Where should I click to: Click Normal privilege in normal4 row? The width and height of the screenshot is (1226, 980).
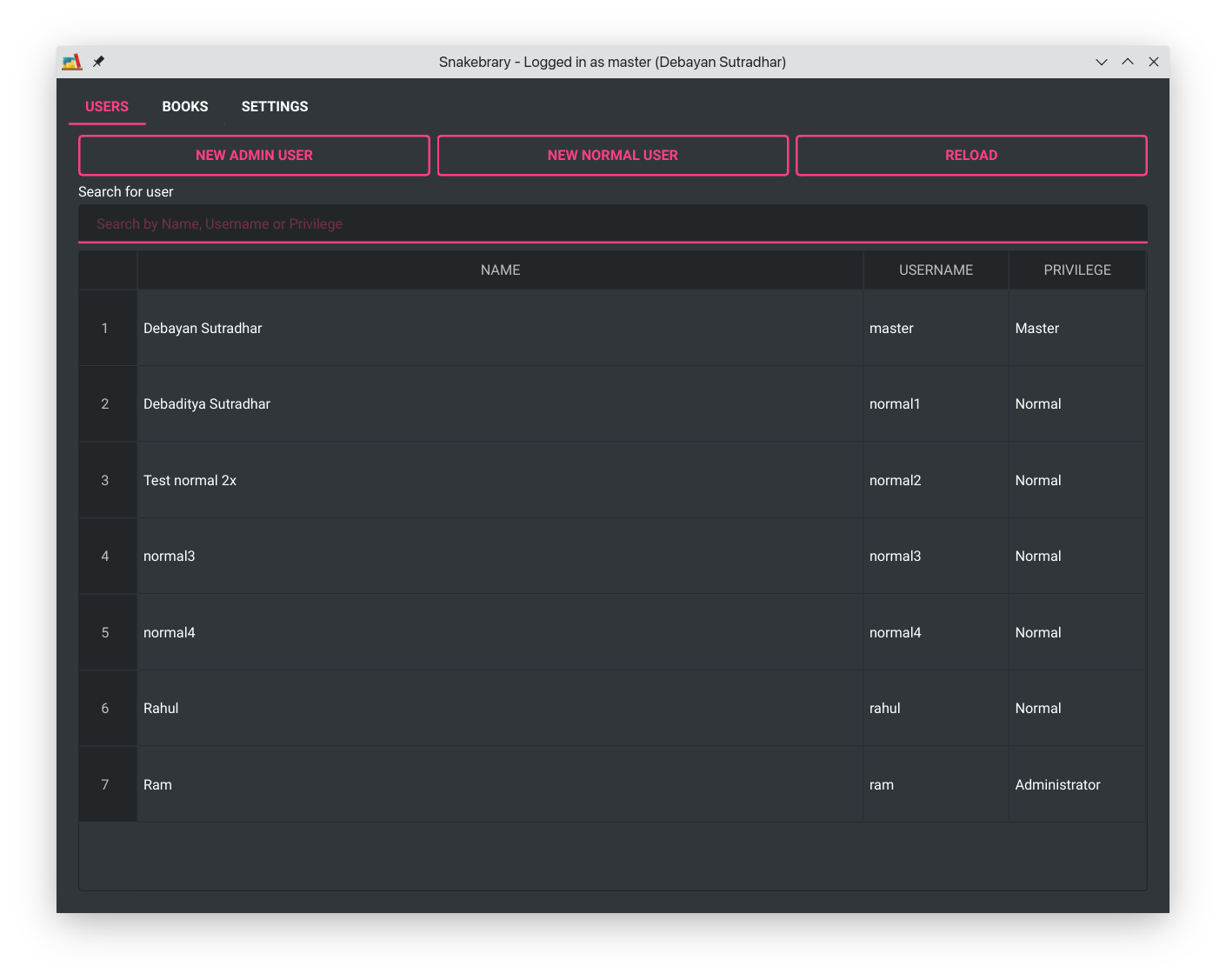pyautogui.click(x=1077, y=632)
